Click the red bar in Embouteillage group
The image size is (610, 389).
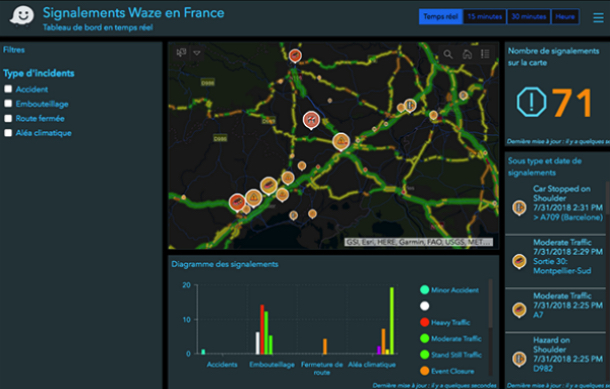pos(262,329)
